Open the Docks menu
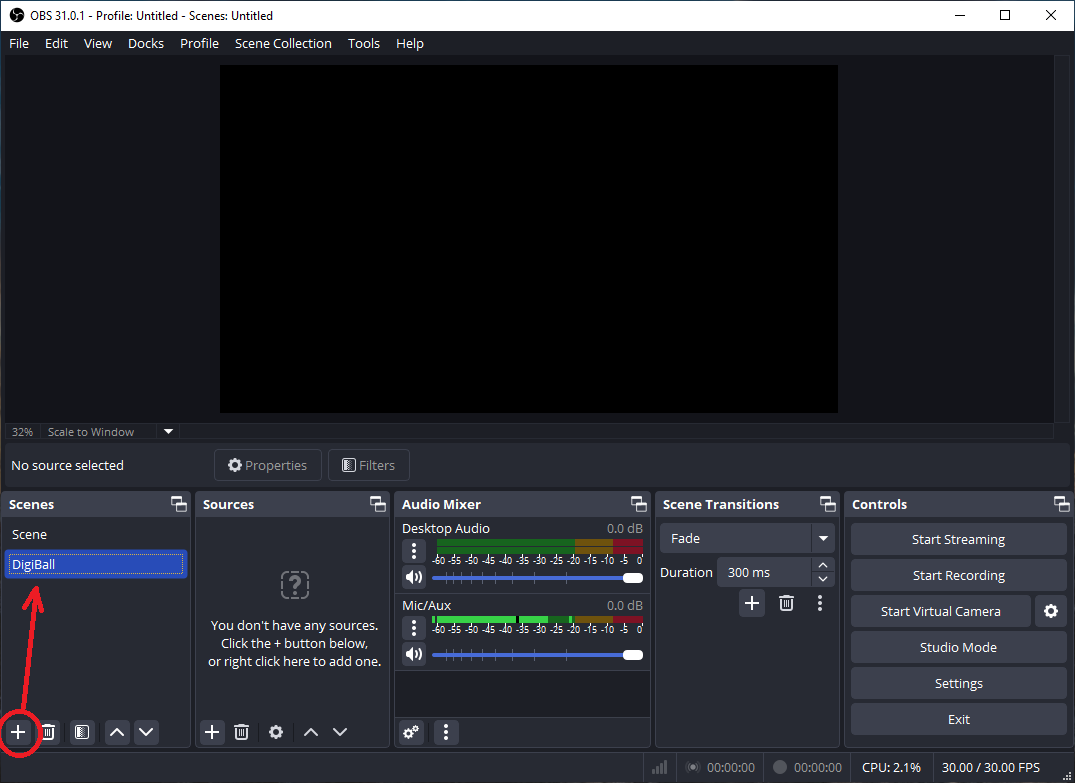Image resolution: width=1075 pixels, height=783 pixels. [x=145, y=43]
